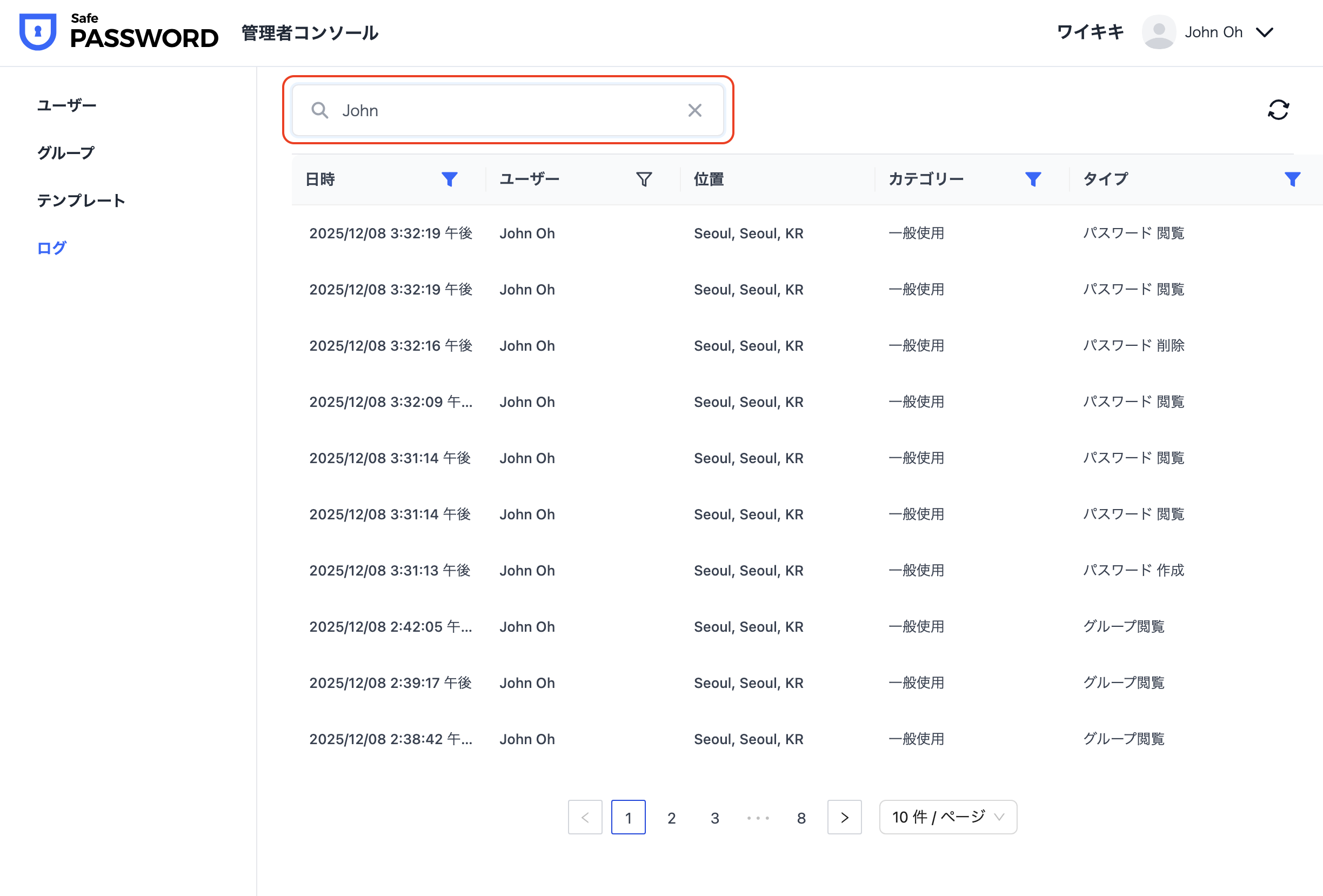Screen dimensions: 1323x896
Task: Select the ログ sidebar item
Action: point(52,248)
